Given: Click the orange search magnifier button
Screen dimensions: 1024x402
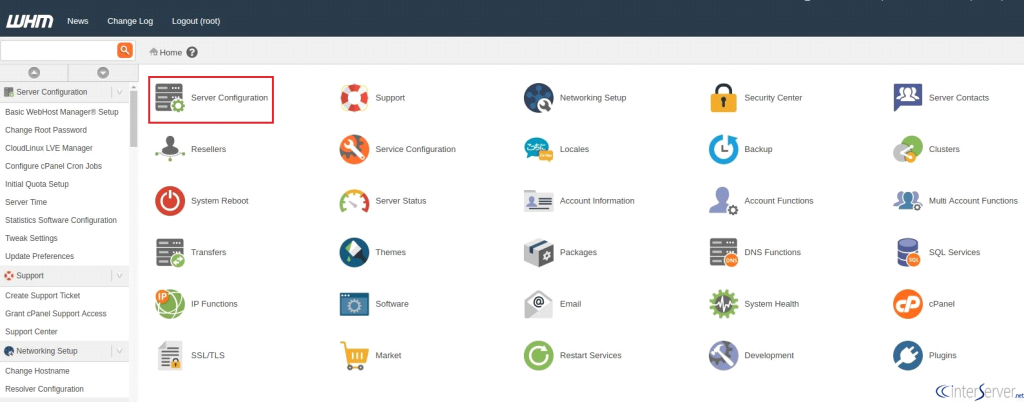Looking at the screenshot, I should [125, 50].
